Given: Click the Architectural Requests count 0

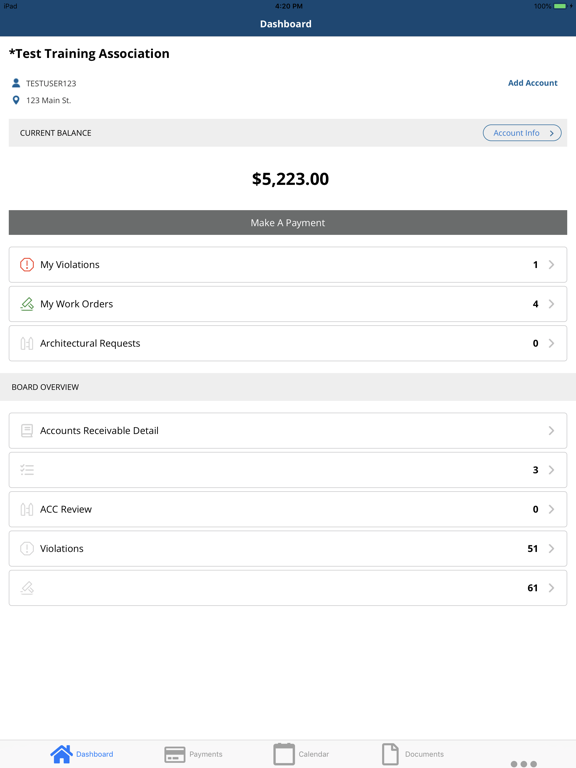Looking at the screenshot, I should [535, 343].
